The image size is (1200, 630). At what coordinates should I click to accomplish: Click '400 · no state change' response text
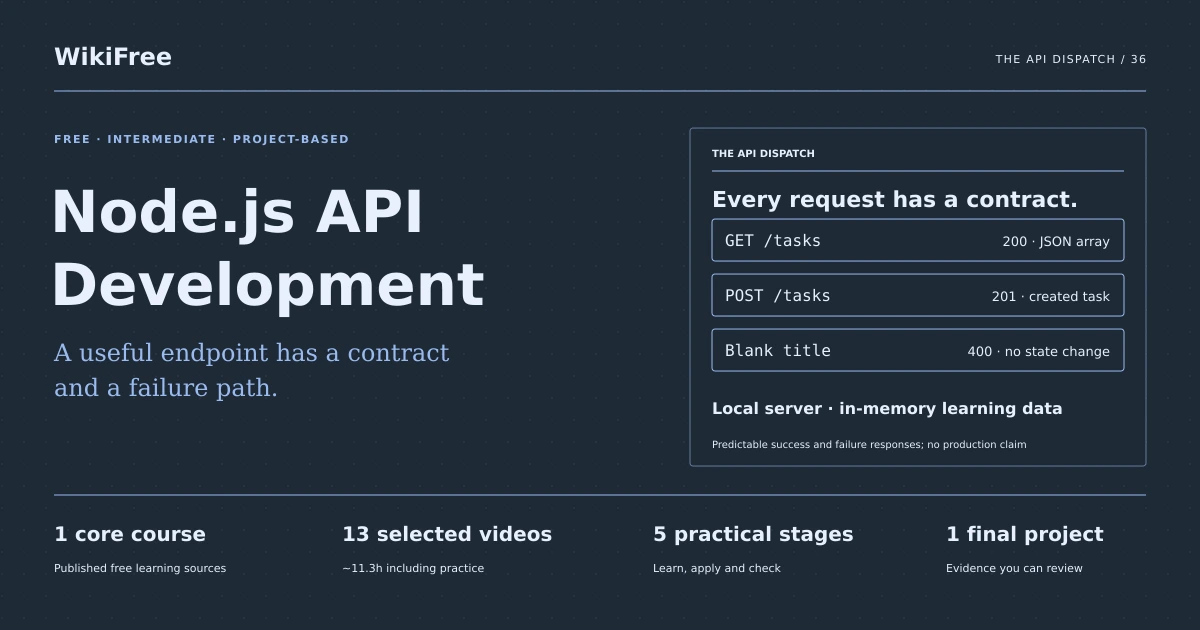click(x=1039, y=351)
